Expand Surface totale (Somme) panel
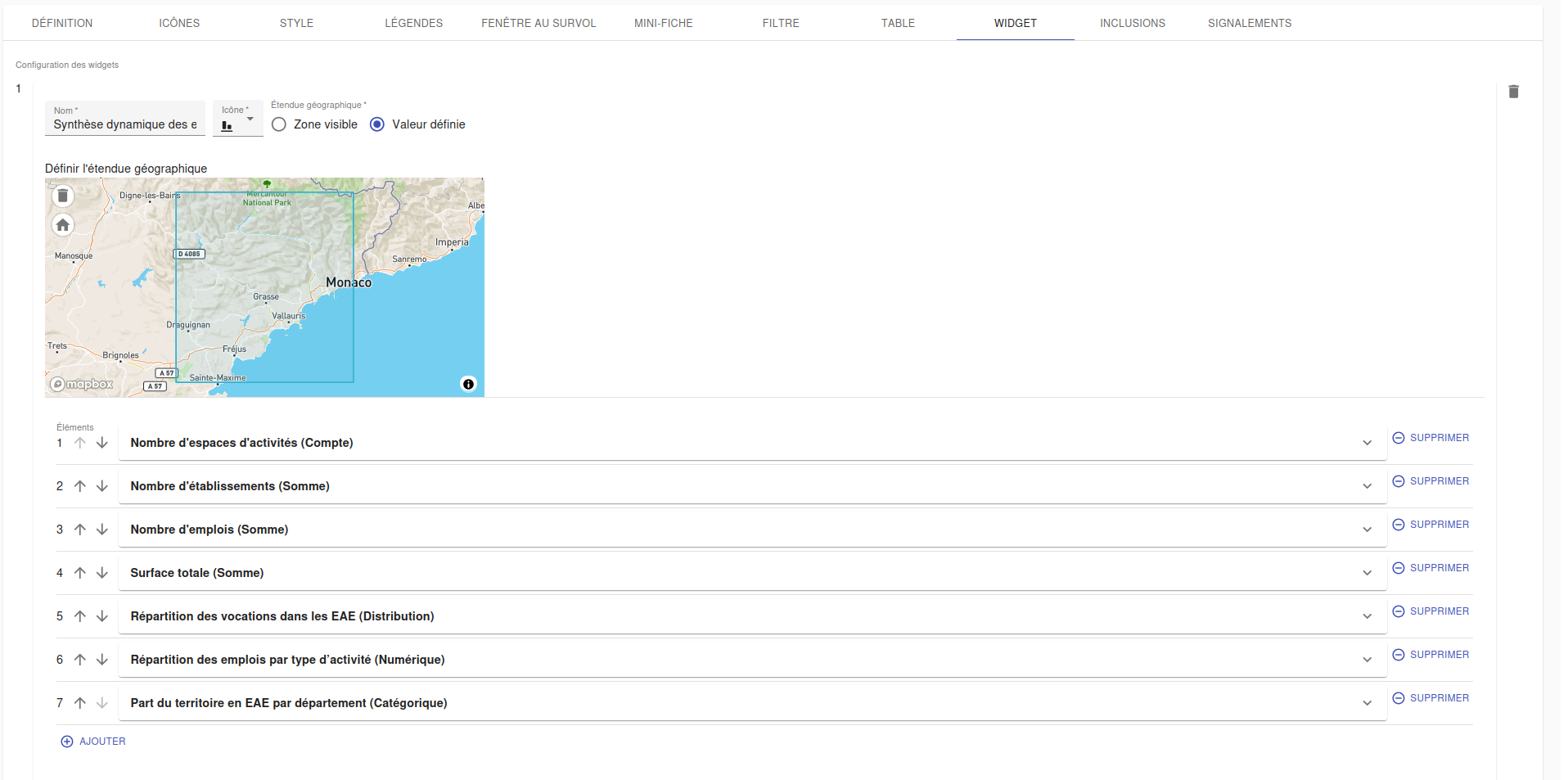Image resolution: width=1568 pixels, height=780 pixels. click(x=753, y=573)
